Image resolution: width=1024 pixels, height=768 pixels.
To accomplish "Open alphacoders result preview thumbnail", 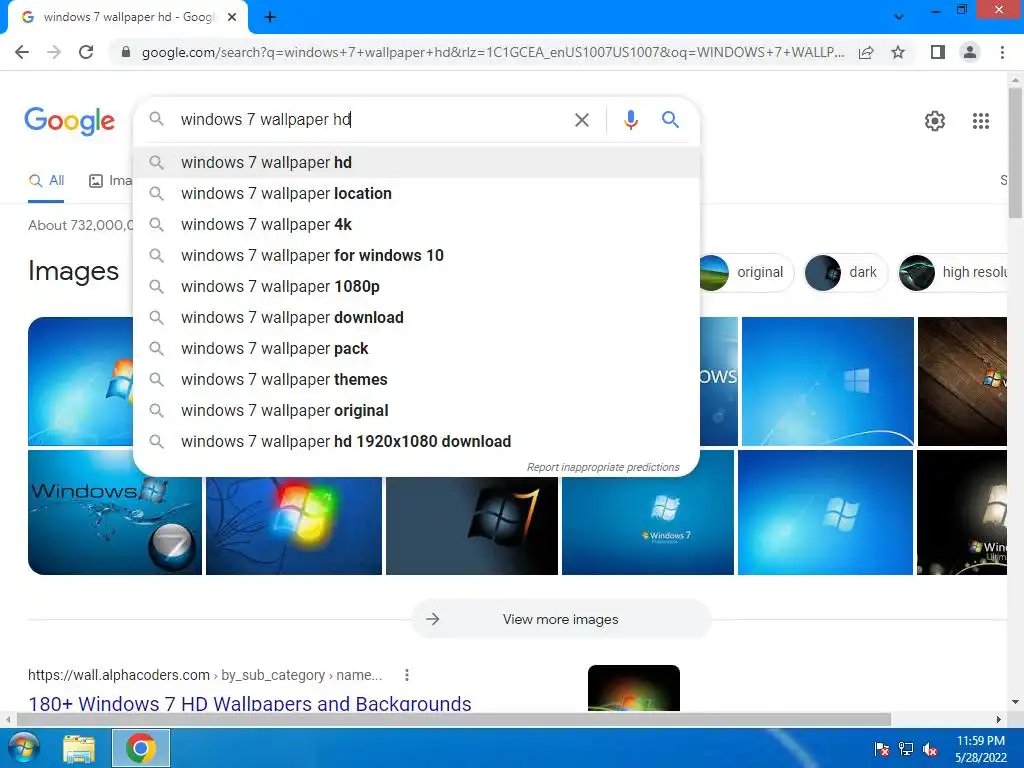I will click(x=633, y=688).
